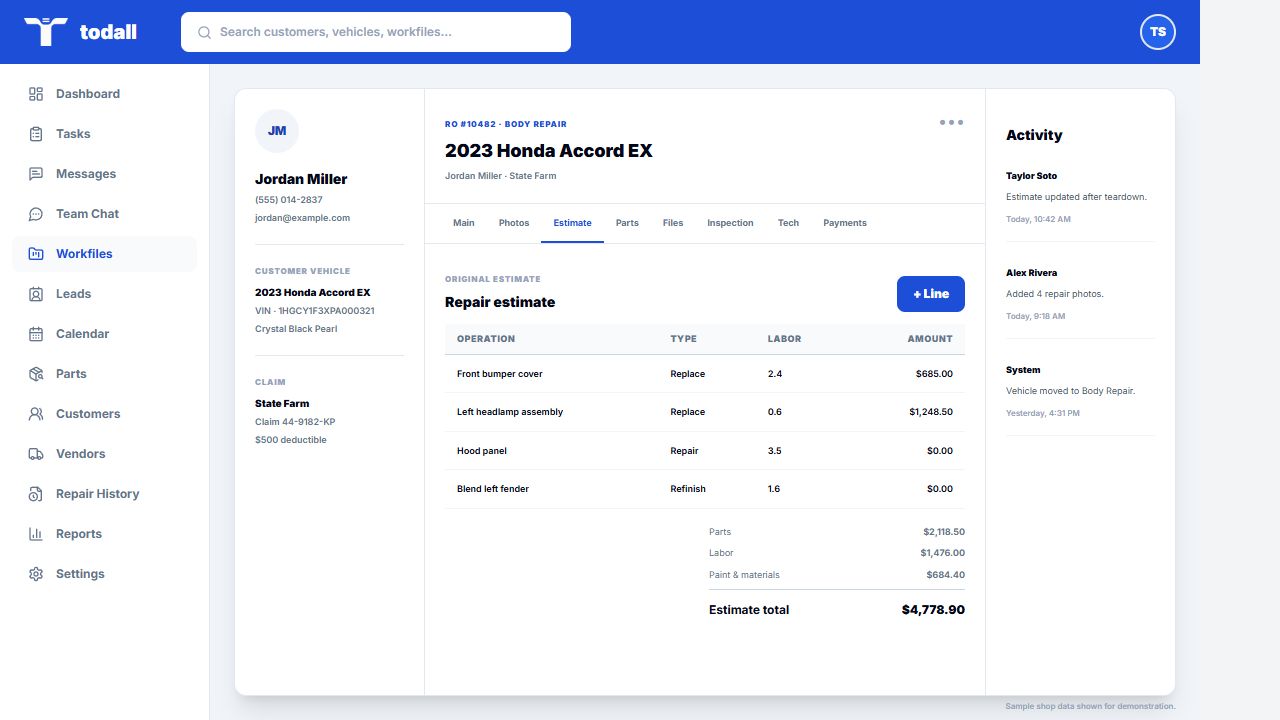Click the Parts subtotal $2,118.50 value

(944, 532)
